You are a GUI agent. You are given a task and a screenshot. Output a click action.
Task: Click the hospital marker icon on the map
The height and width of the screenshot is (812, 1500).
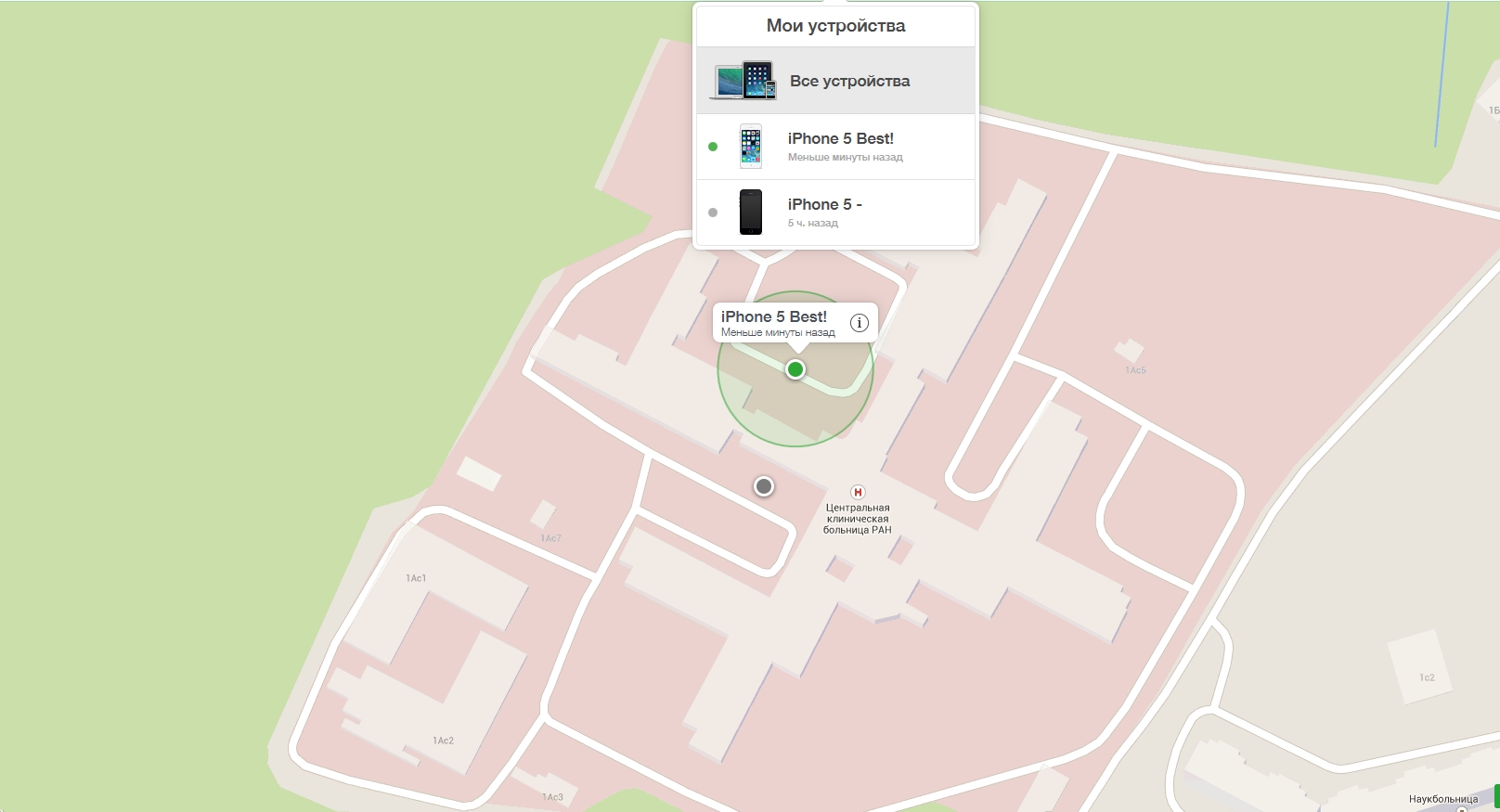858,493
